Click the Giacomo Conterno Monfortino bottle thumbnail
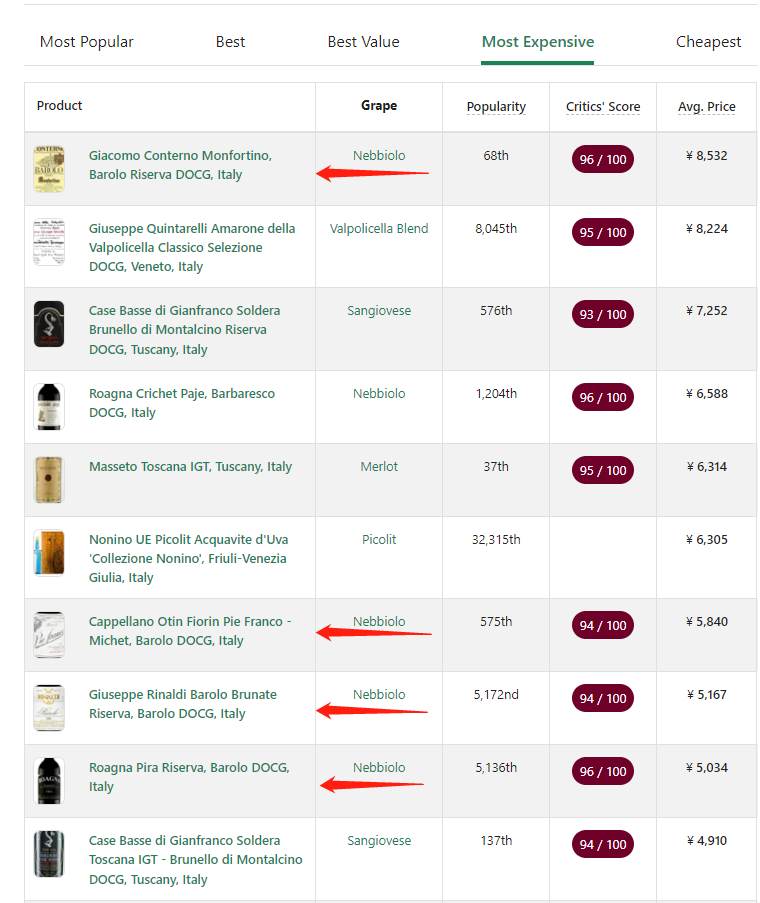760x903 pixels. click(49, 168)
